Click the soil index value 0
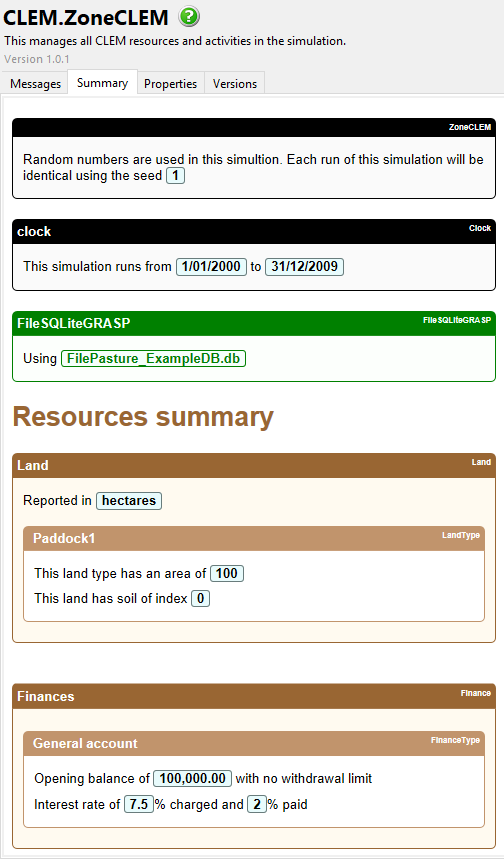Screen dimensions: 504x859 [201, 598]
